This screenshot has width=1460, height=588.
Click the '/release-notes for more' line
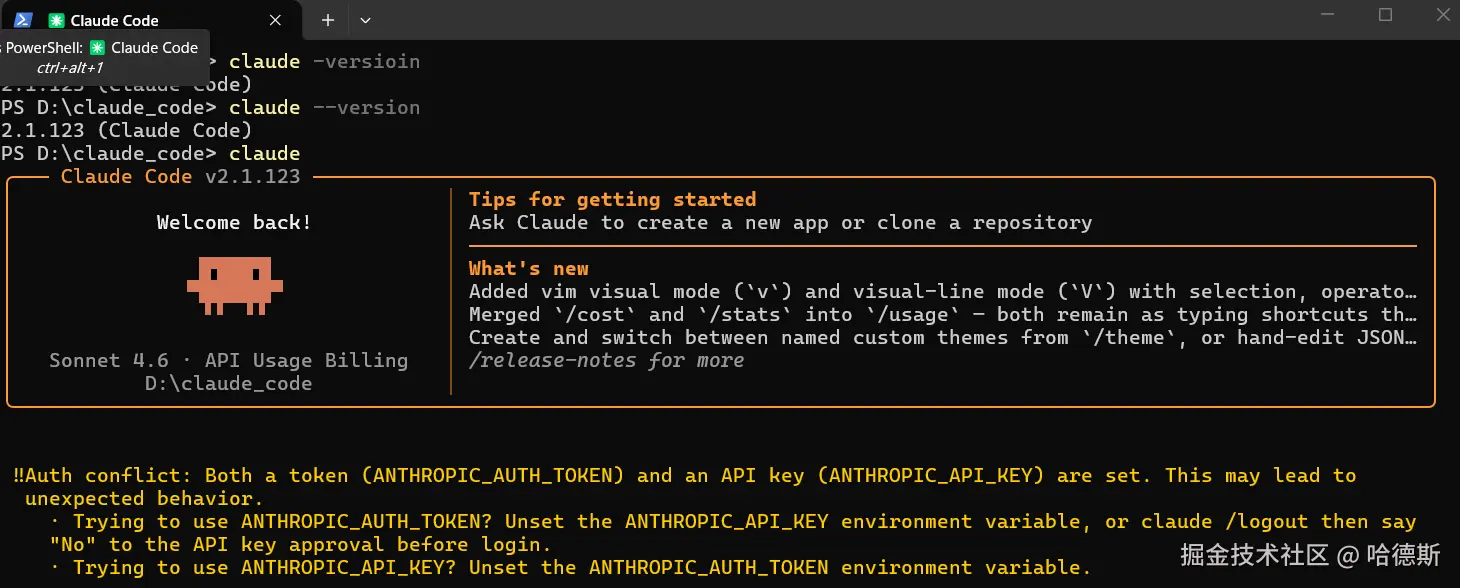click(606, 360)
